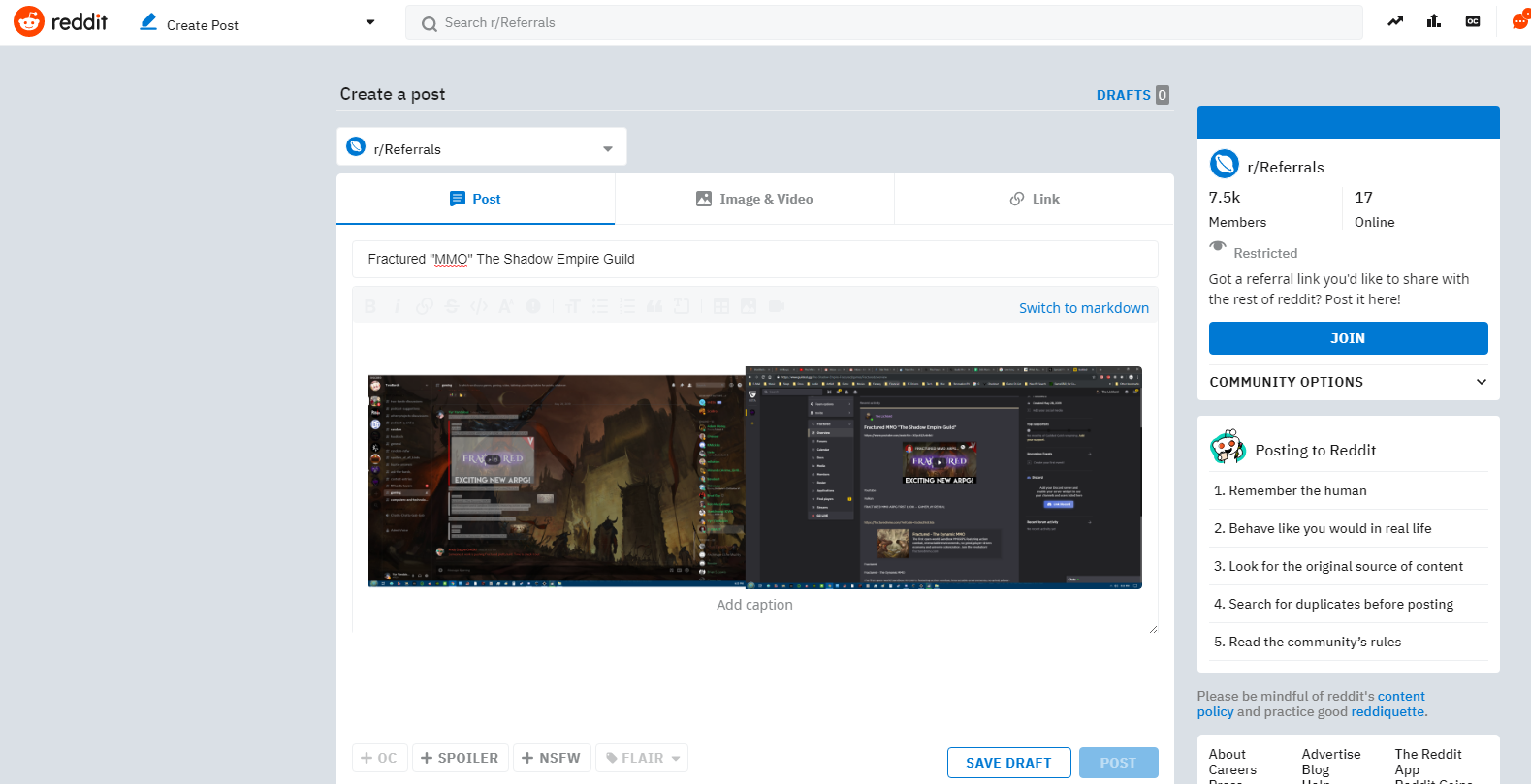Insert a bulleted list

(x=600, y=306)
